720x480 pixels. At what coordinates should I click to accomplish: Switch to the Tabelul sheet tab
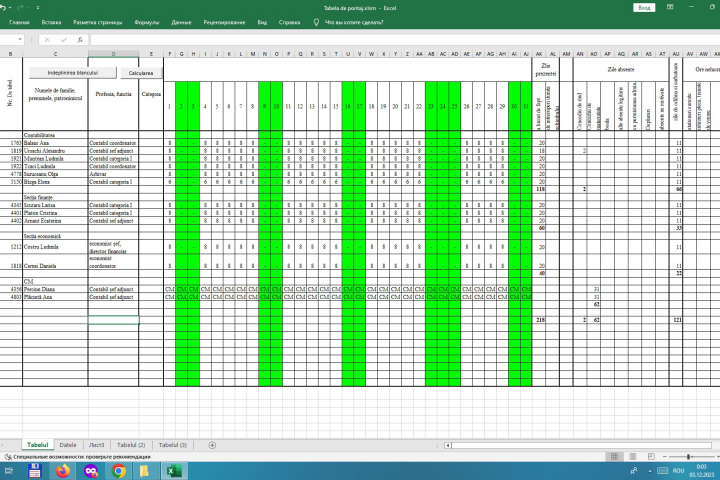tap(37, 445)
